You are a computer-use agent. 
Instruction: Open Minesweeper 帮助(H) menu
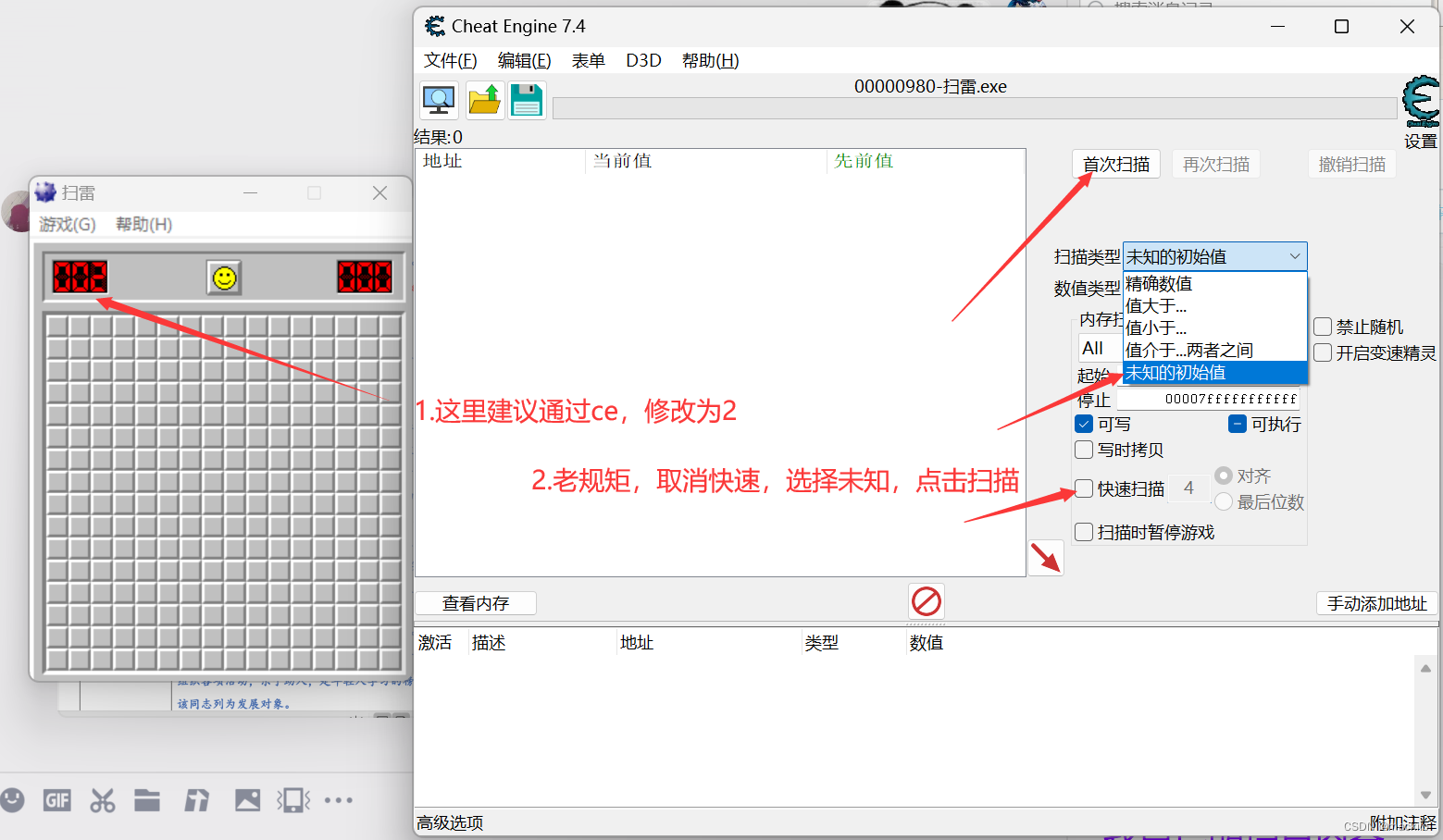click(x=143, y=224)
